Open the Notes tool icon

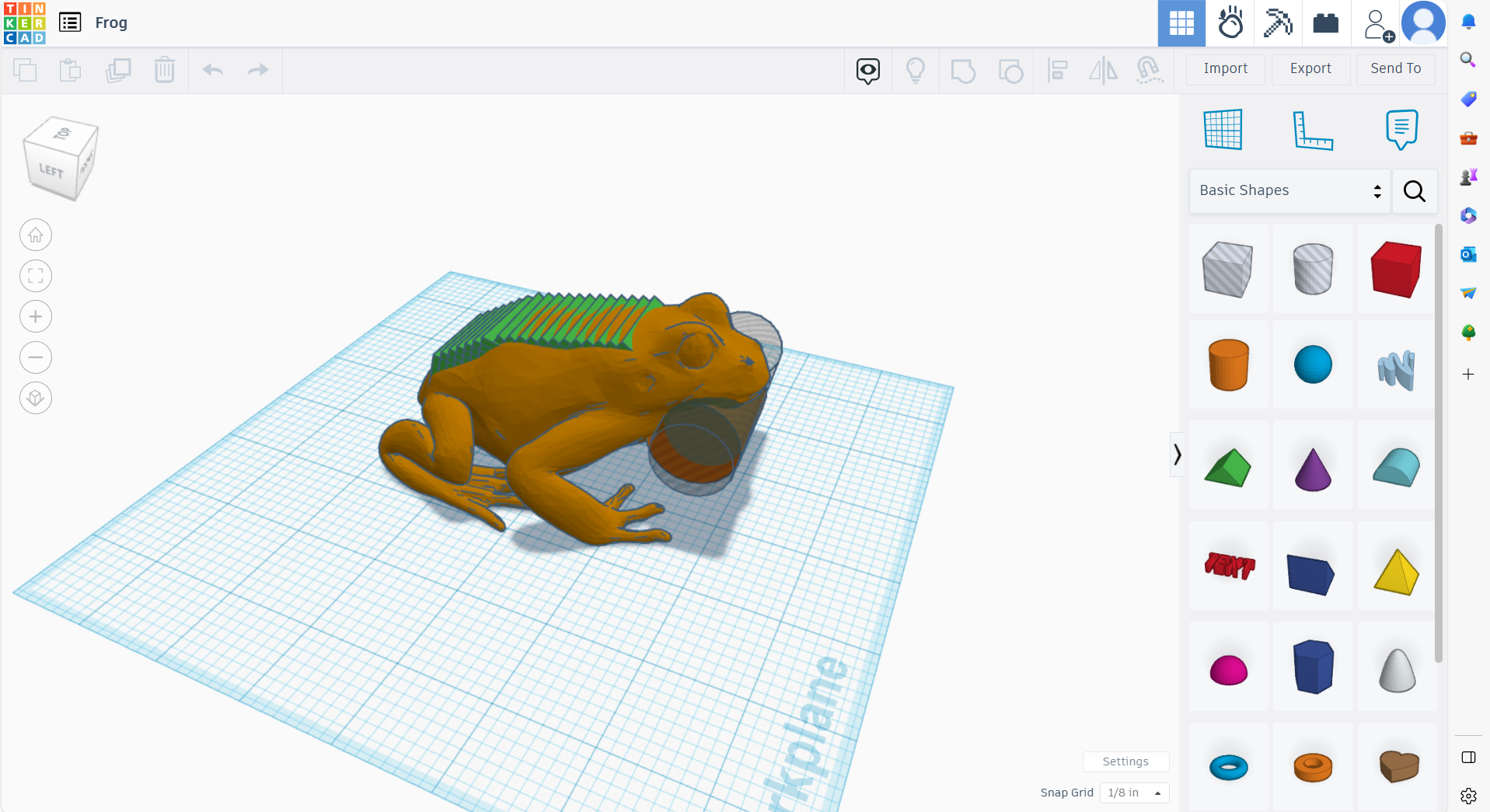pos(1401,129)
